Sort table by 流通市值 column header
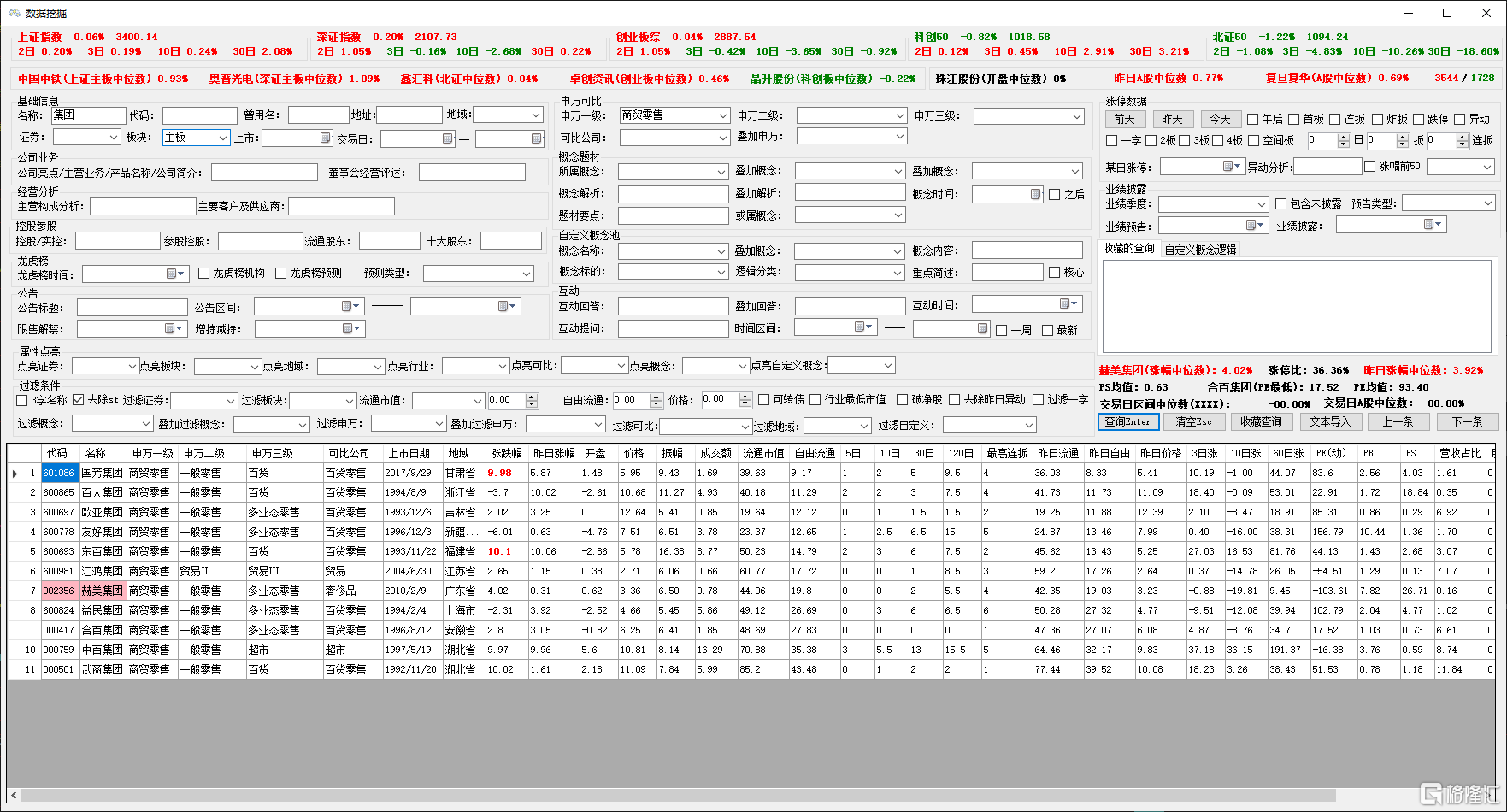This screenshot has height=812, width=1507. pos(763,453)
